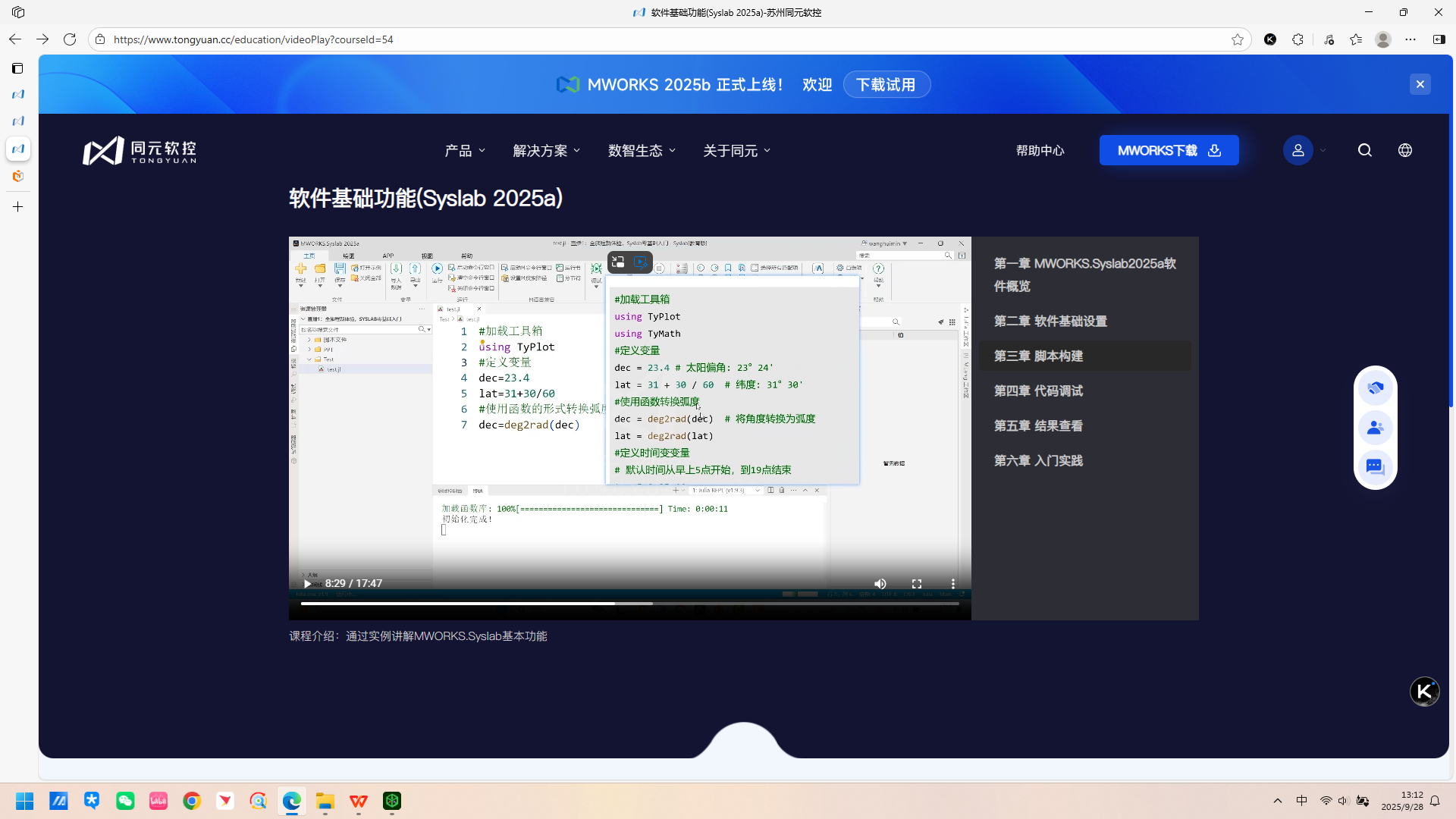Click the floating K assistant icon
The width and height of the screenshot is (1456, 819).
click(x=1424, y=691)
